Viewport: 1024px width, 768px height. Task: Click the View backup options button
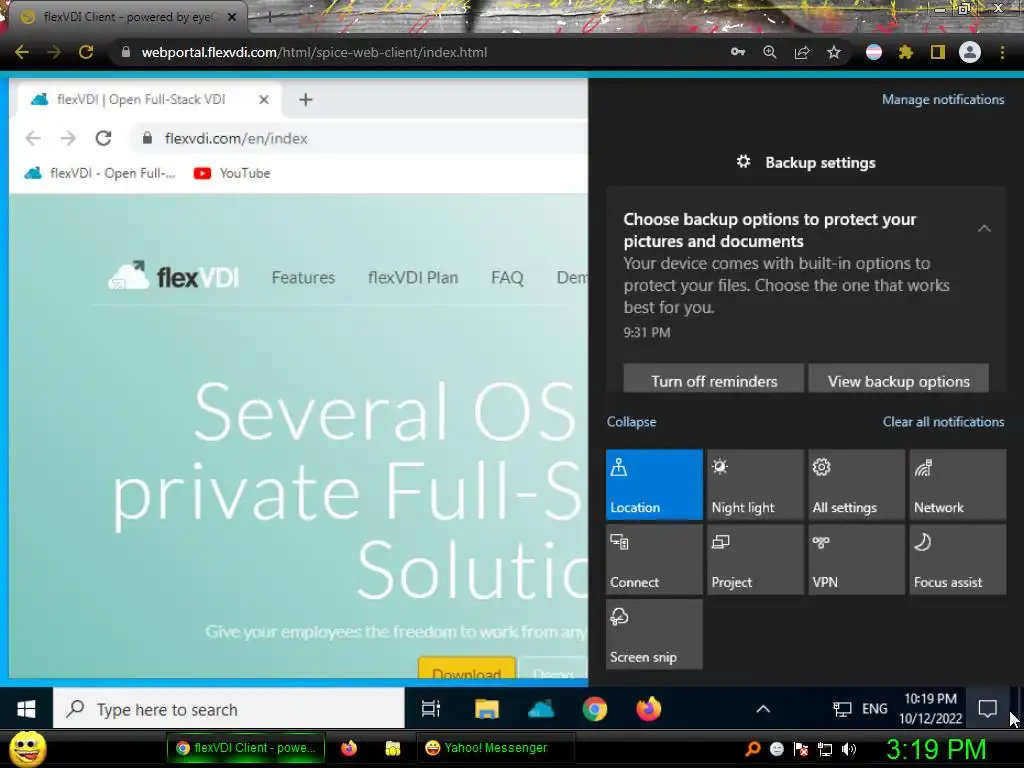click(899, 379)
